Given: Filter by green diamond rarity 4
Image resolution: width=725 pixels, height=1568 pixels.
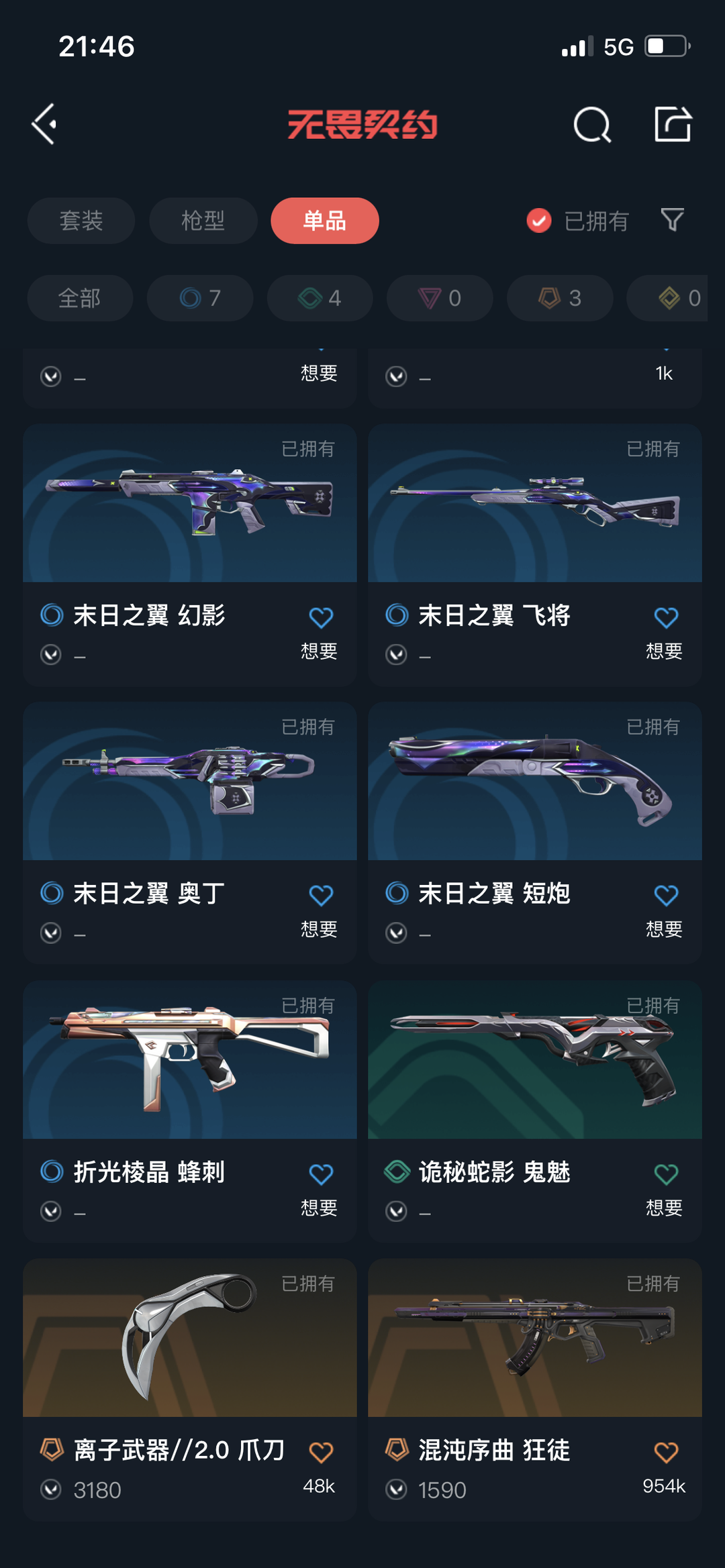Looking at the screenshot, I should coord(320,298).
